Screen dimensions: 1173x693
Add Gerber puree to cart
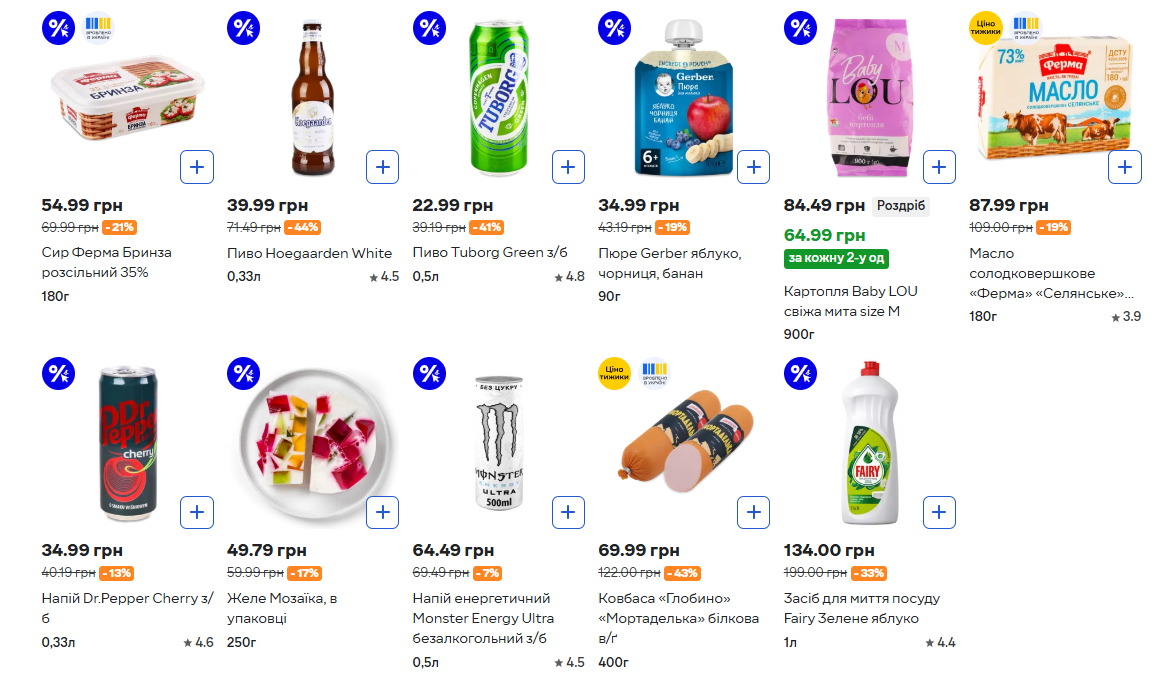click(x=753, y=167)
